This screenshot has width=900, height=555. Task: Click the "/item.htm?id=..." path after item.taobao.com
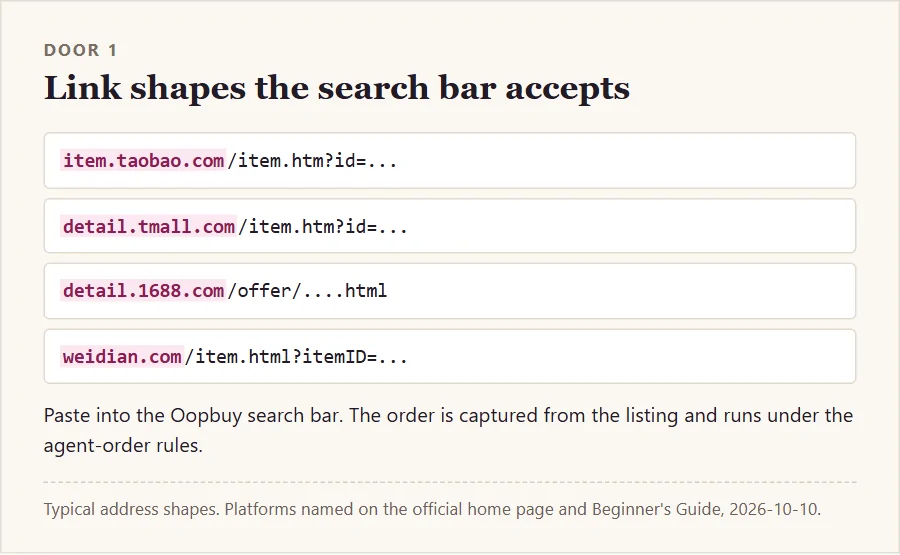(x=312, y=161)
